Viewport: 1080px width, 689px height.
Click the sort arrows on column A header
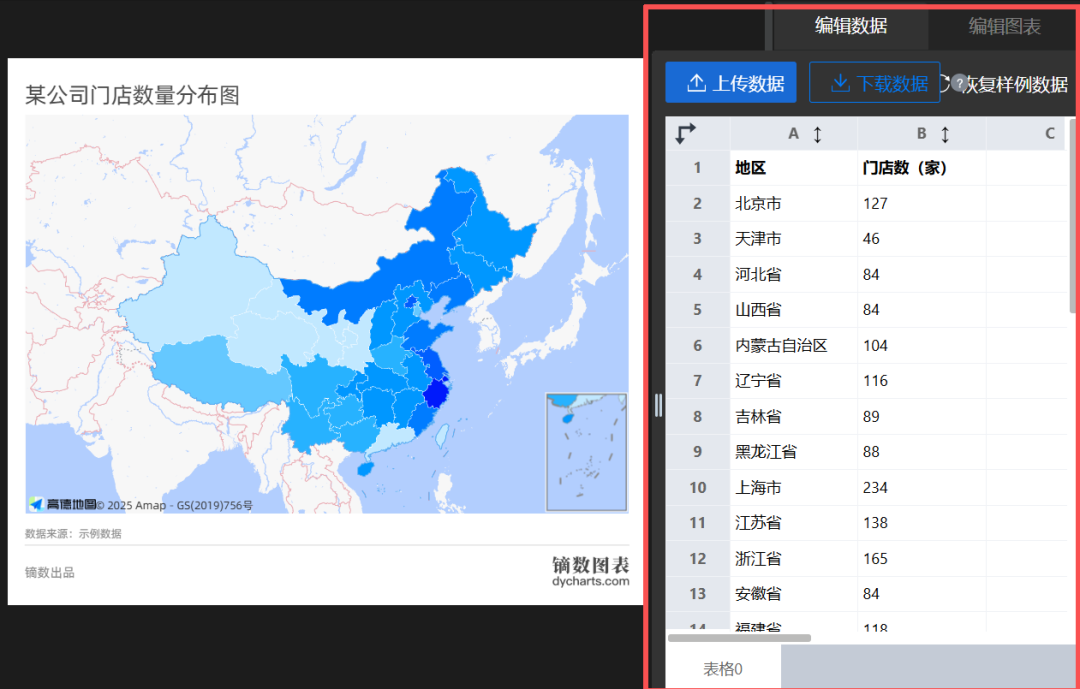point(817,133)
